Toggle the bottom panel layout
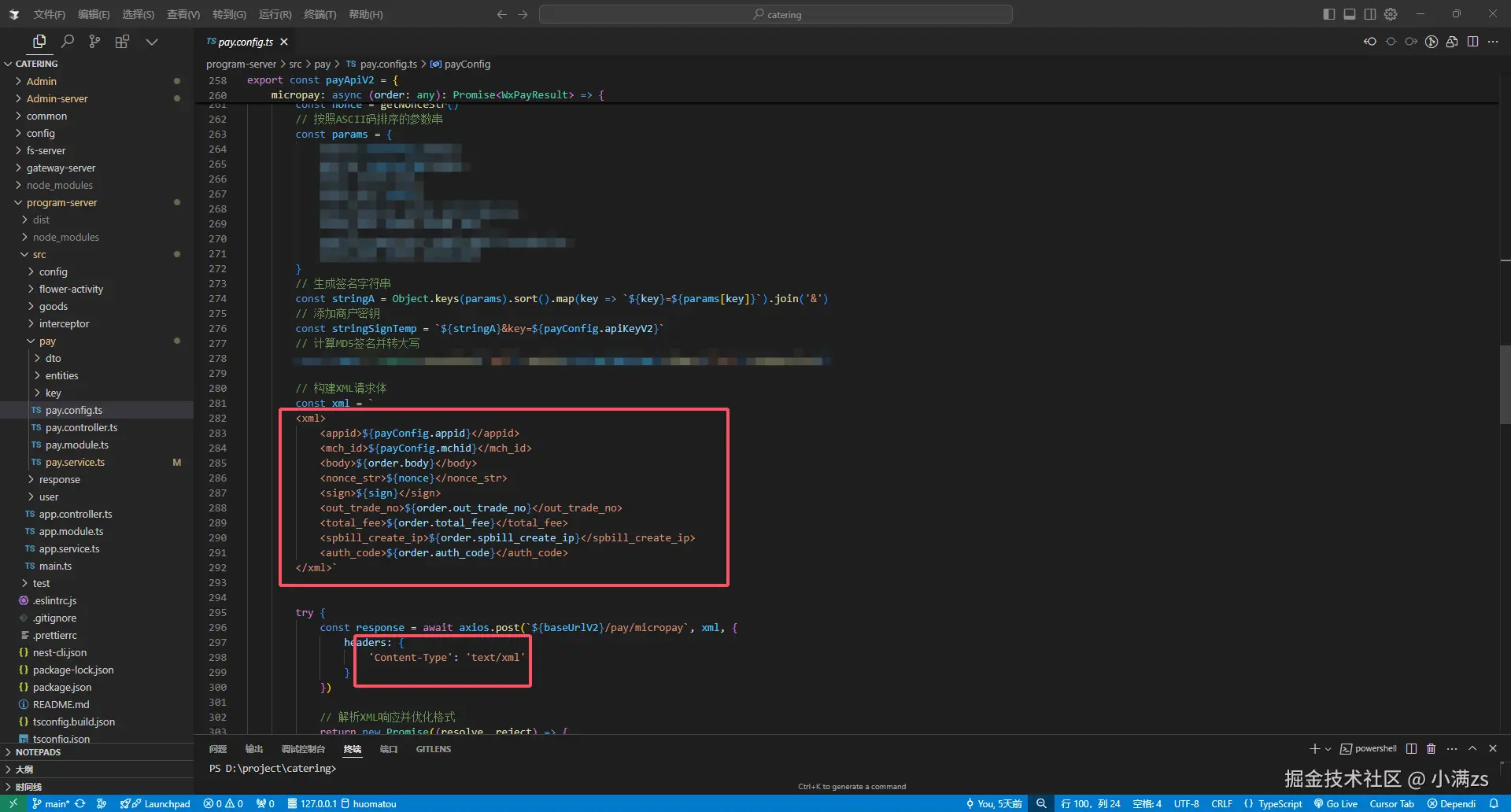Screen dimensions: 1511x812 point(1350,14)
